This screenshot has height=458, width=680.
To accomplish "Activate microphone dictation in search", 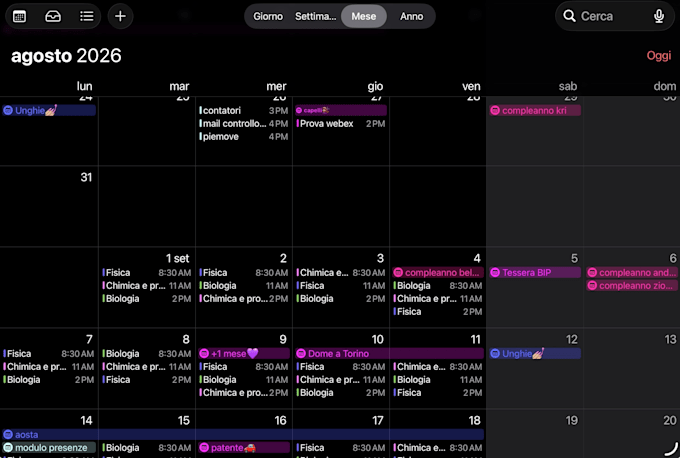I will [659, 16].
